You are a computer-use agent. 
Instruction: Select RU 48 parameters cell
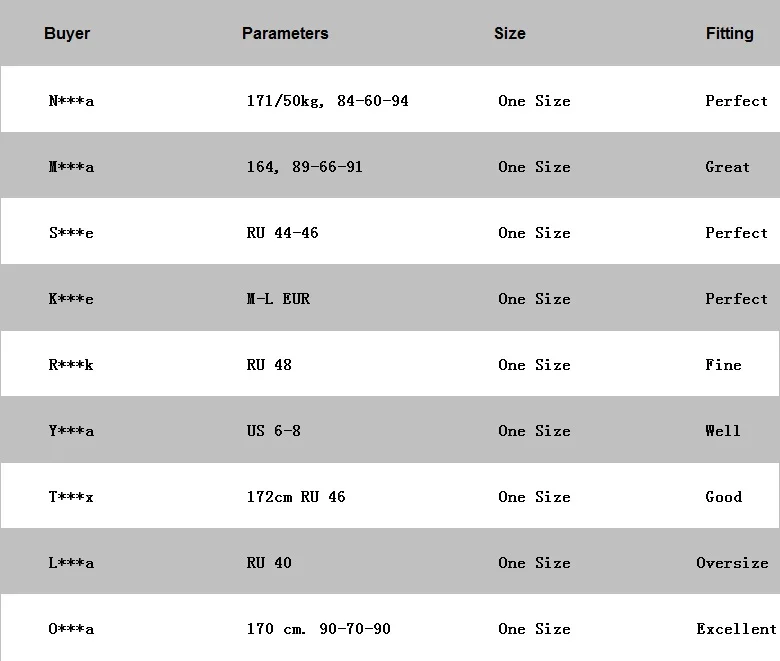coord(269,365)
